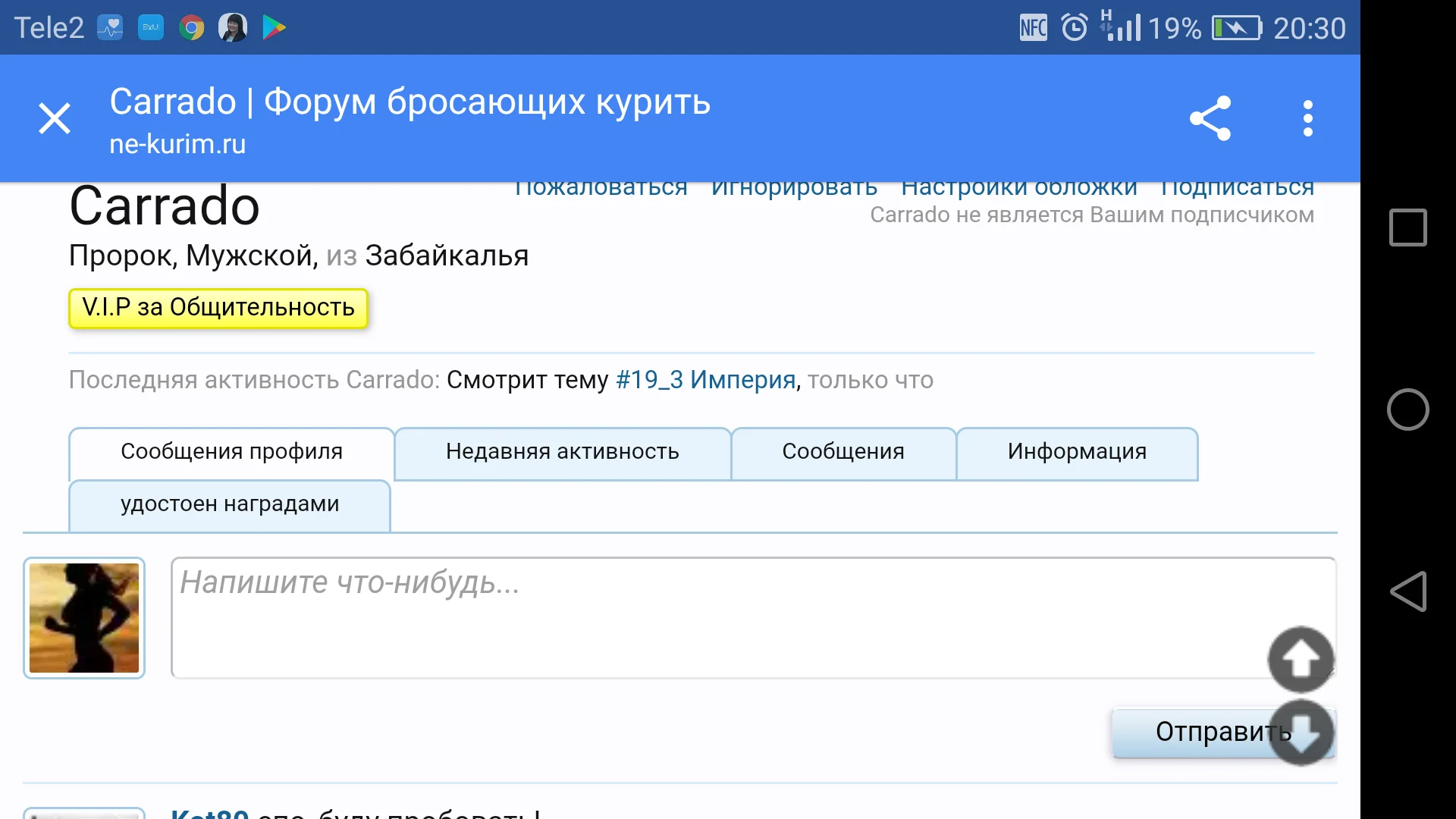
Task: Close the page with the X icon
Action: pyautogui.click(x=55, y=118)
